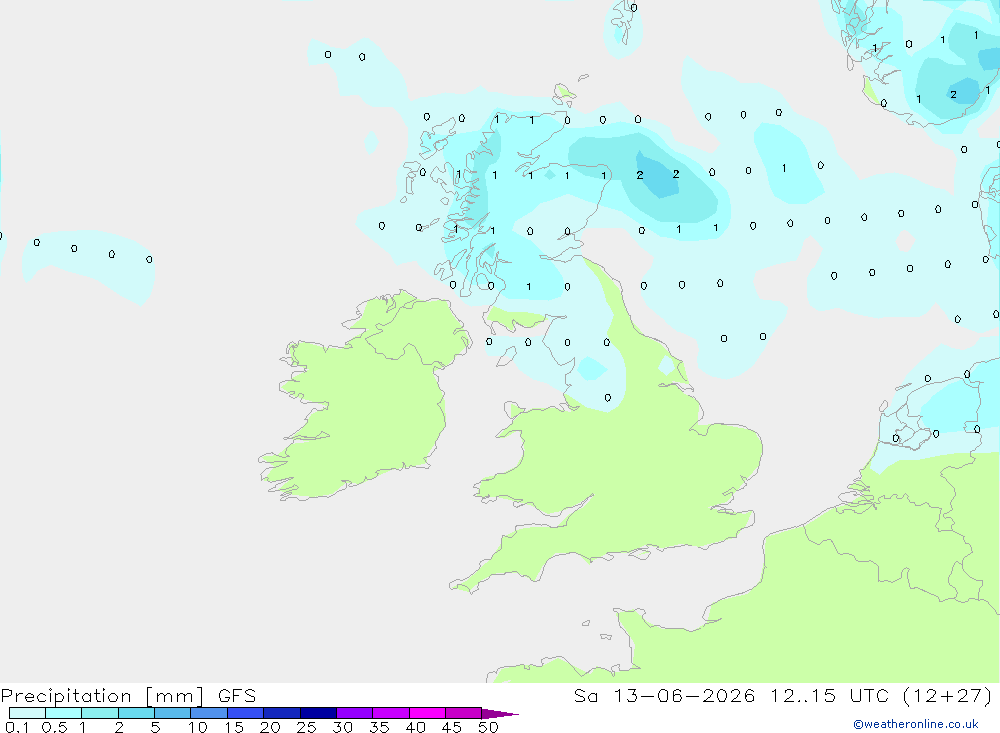Click the 'GFS' model label
The image size is (1000, 733).
click(x=237, y=696)
